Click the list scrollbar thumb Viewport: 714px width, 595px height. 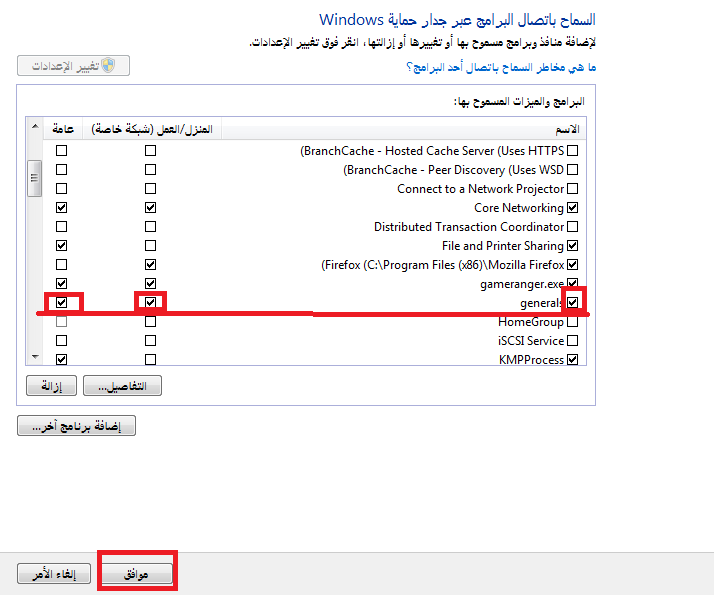pos(35,178)
